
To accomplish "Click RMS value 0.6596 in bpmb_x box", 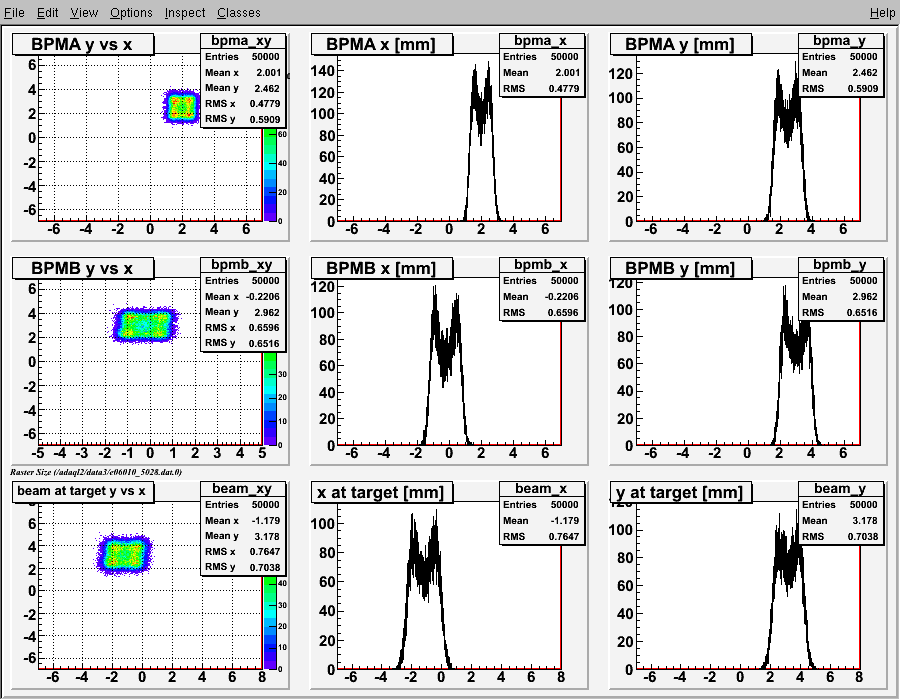I will click(x=564, y=312).
